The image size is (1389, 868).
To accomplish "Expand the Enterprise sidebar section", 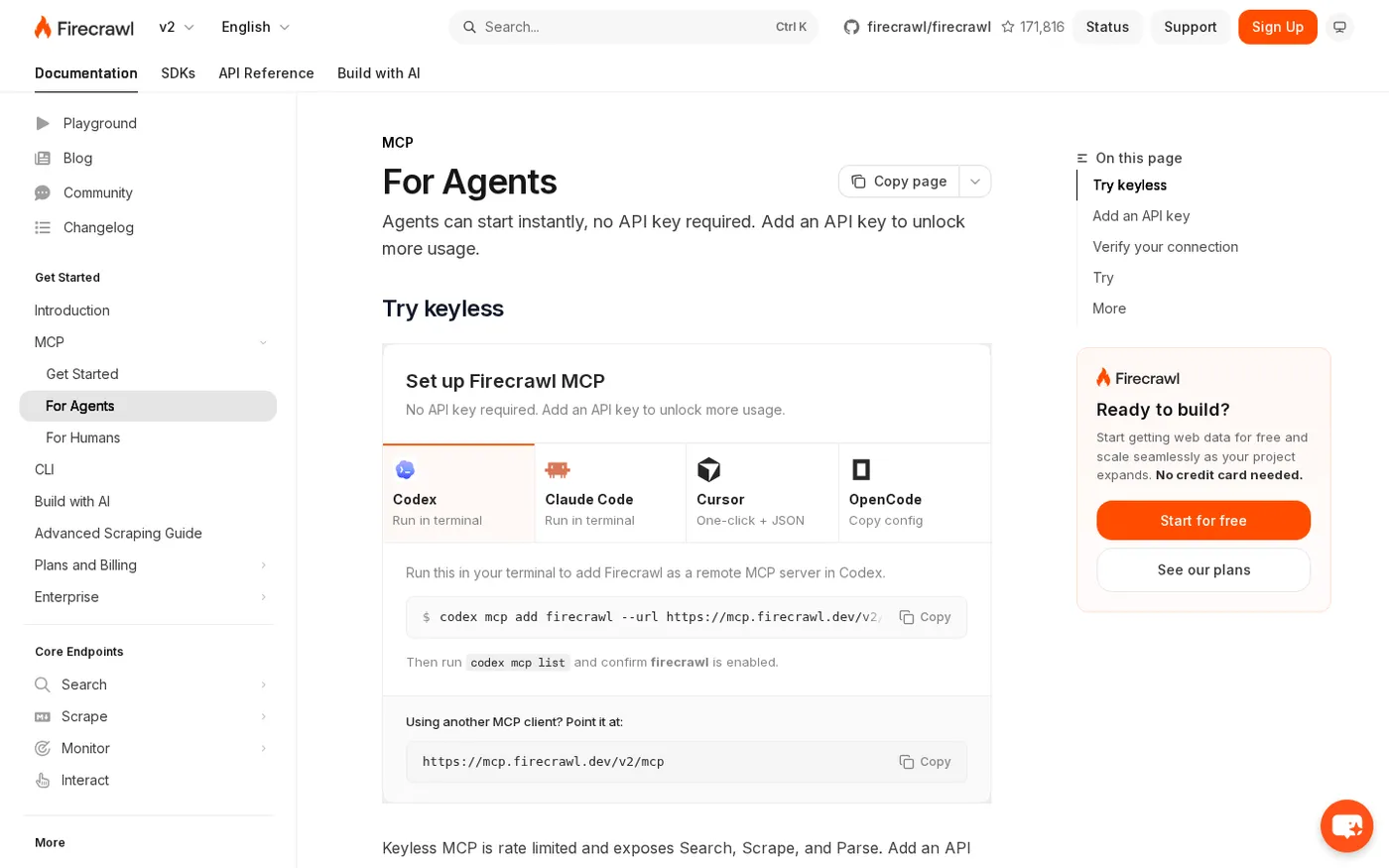I will pos(263,597).
